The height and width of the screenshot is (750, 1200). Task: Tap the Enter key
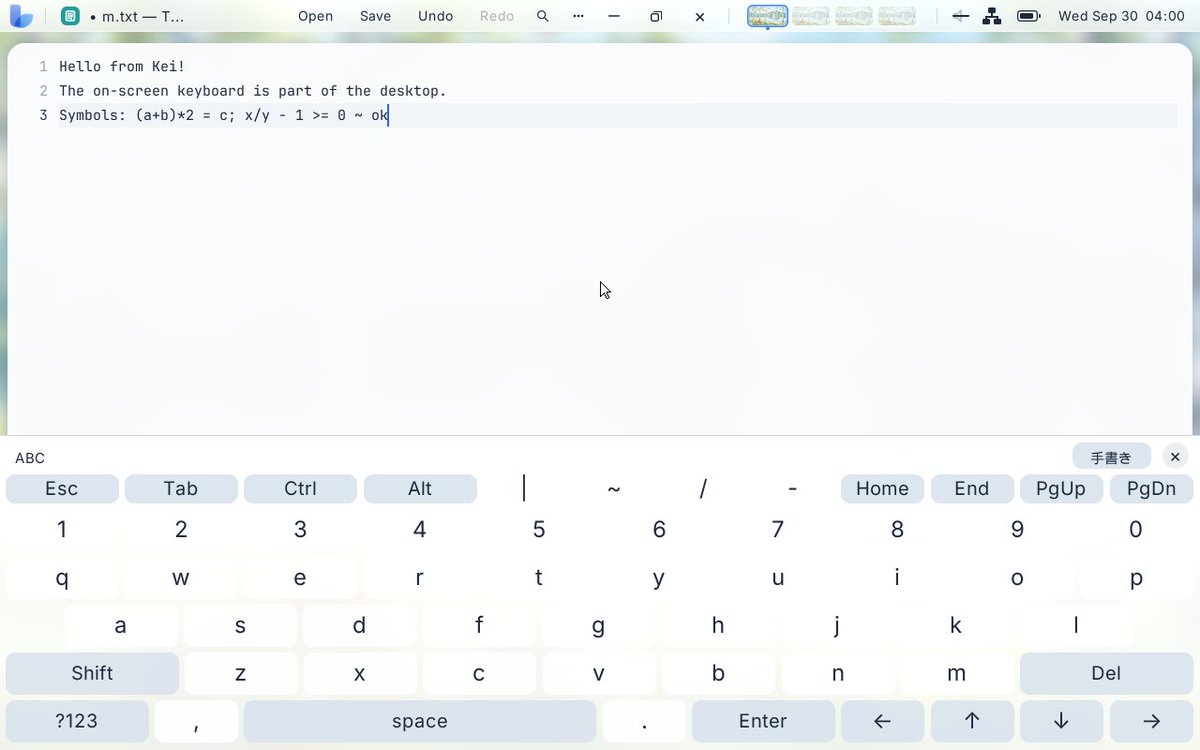click(763, 721)
